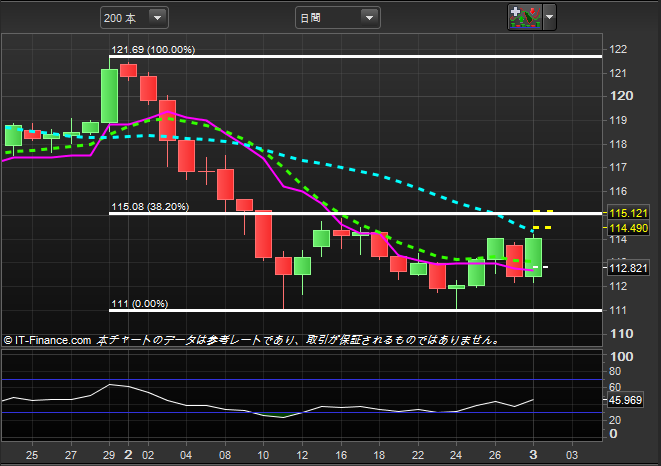
Task: Click the 122 price axis label
Action: [x=618, y=49]
